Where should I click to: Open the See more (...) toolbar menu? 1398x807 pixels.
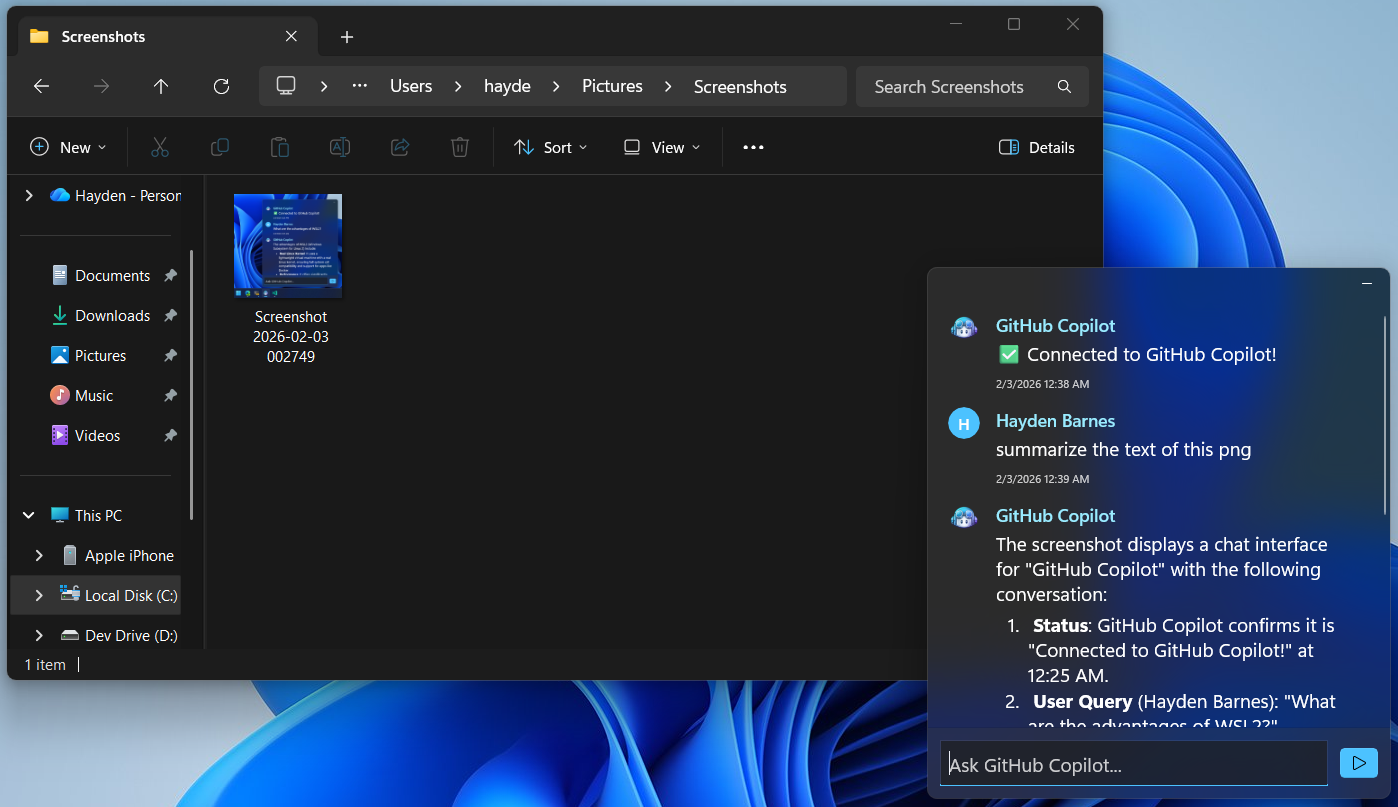tap(753, 147)
